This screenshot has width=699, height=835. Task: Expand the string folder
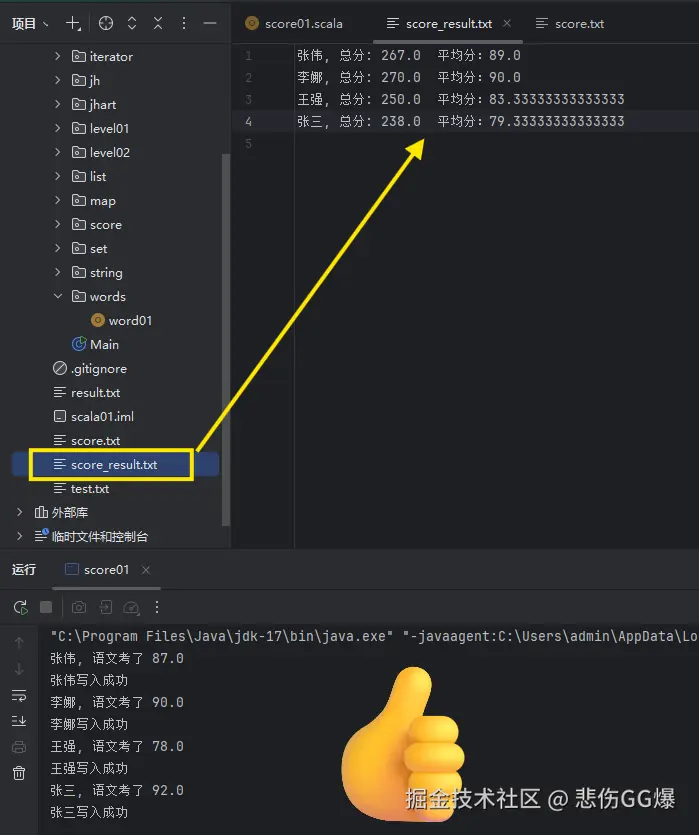coord(57,272)
